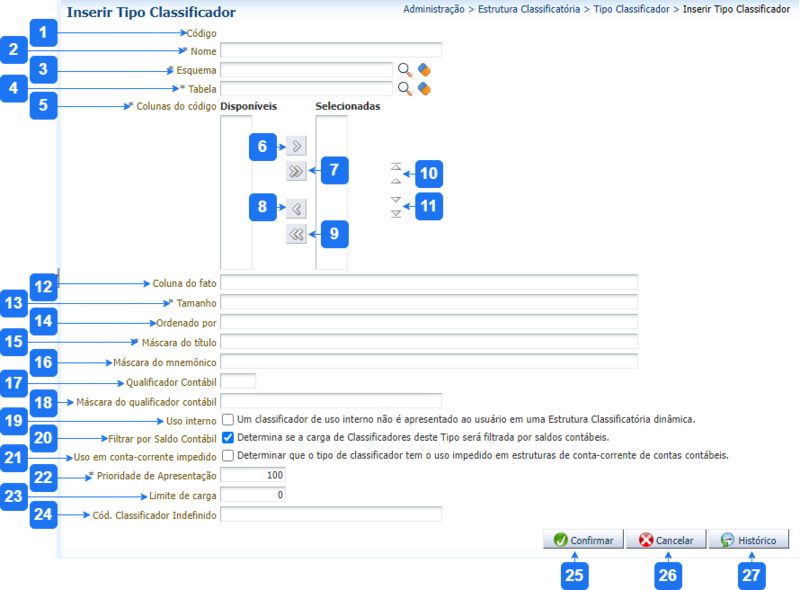This screenshot has width=800, height=590.
Task: Move selected column up in order
Action: tap(396, 174)
